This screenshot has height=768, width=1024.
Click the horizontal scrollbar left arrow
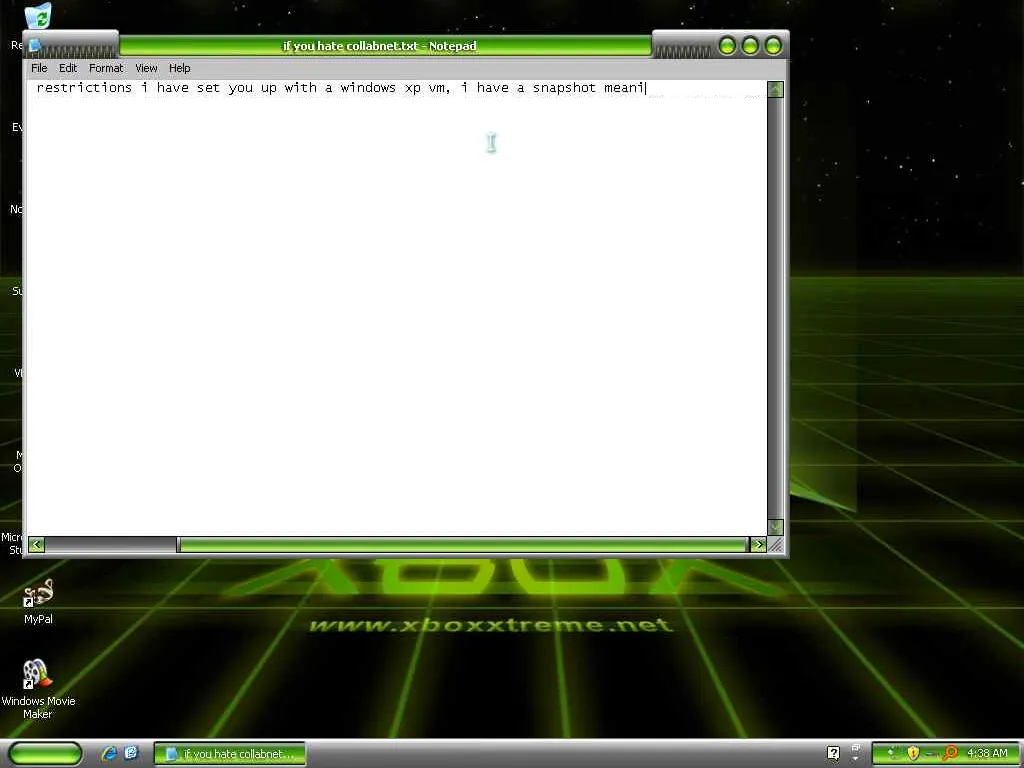(x=37, y=545)
